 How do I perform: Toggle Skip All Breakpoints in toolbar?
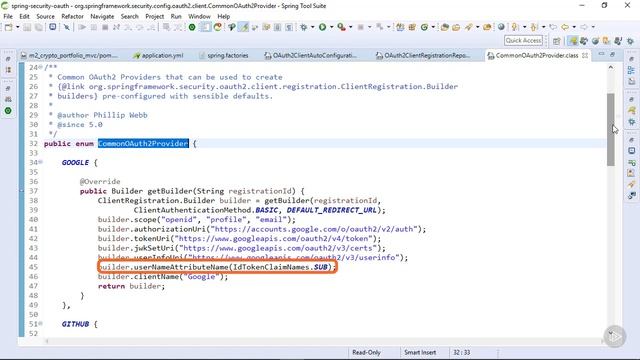tap(67, 27)
